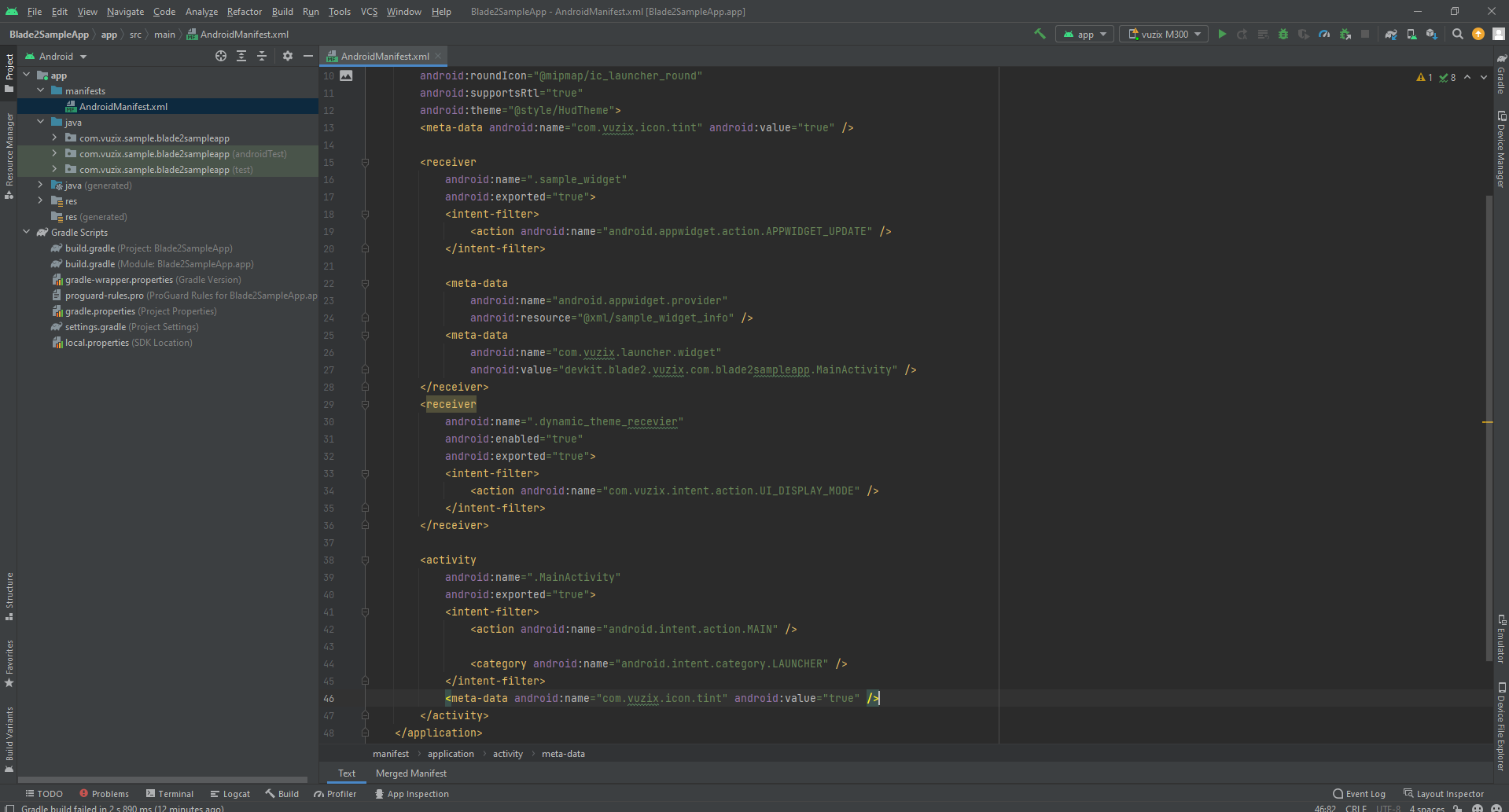This screenshot has height=812, width=1509.
Task: Open the File menu
Action: coord(35,12)
